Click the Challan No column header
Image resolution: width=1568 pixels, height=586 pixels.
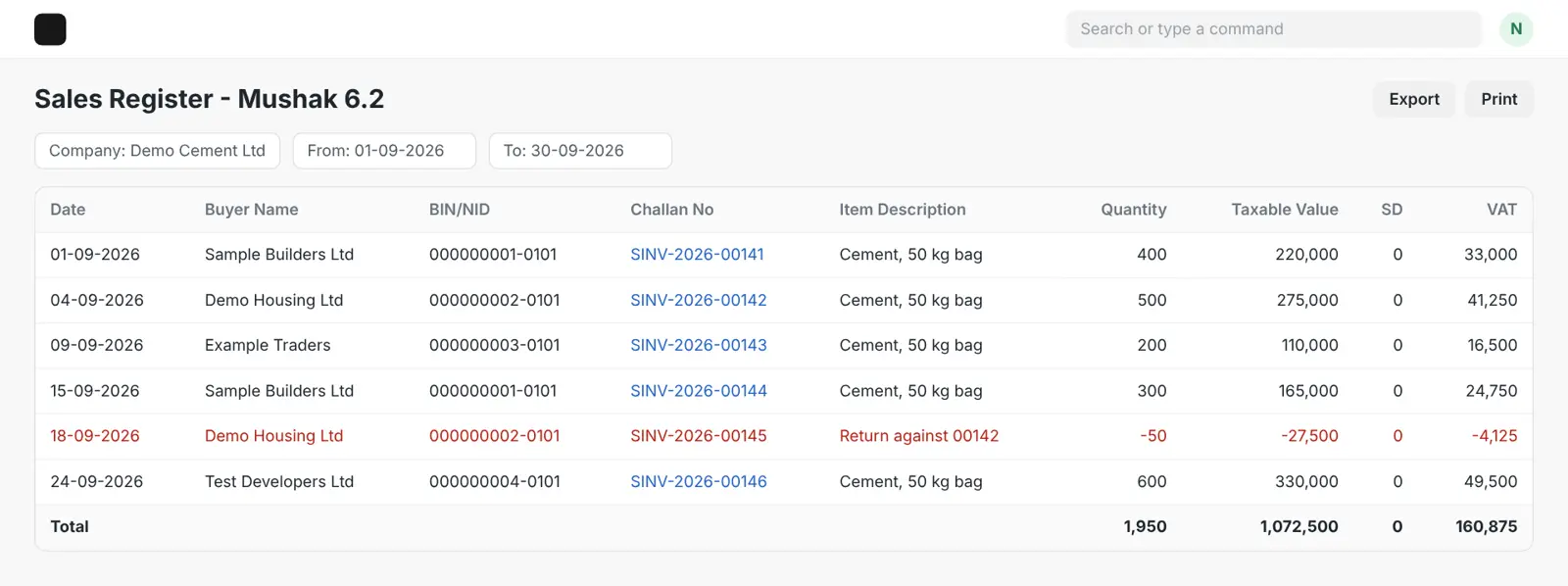[x=671, y=210]
